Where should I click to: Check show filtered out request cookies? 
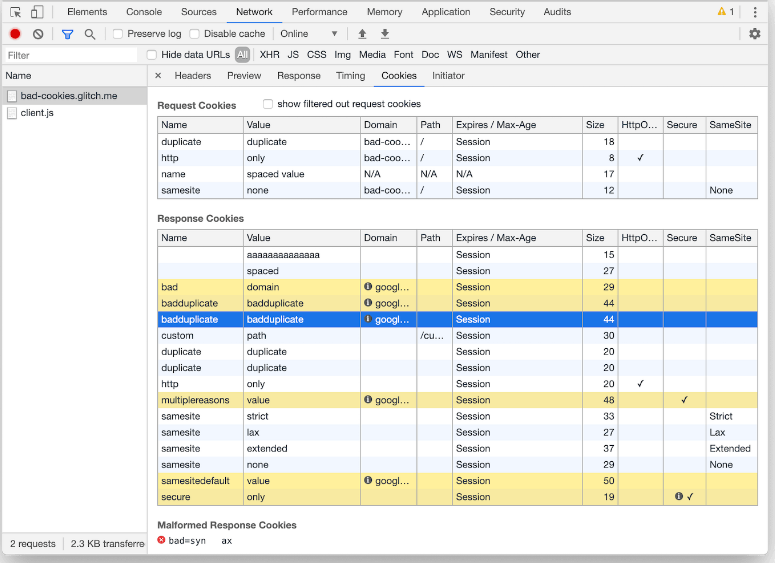268,104
